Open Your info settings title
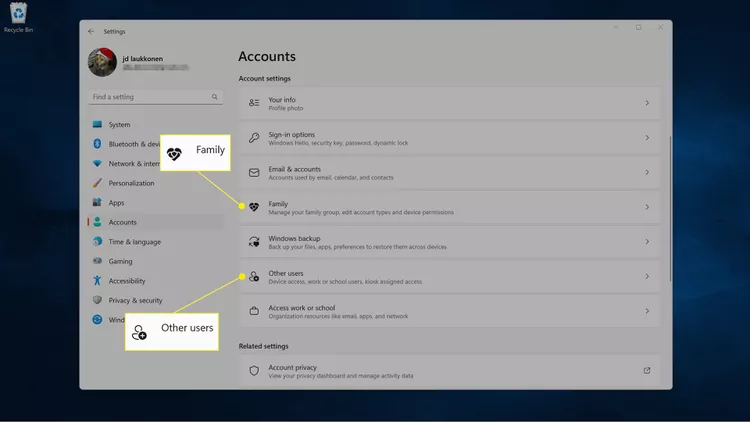Image resolution: width=750 pixels, height=422 pixels. click(x=282, y=100)
